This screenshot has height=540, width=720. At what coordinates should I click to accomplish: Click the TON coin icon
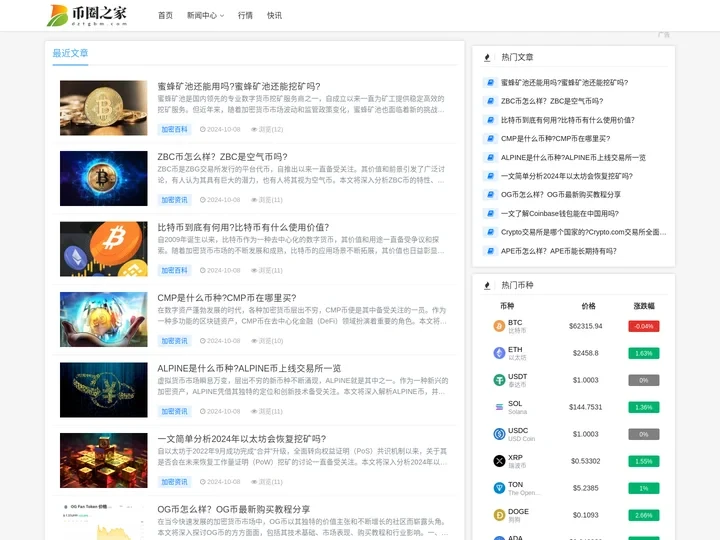499,488
